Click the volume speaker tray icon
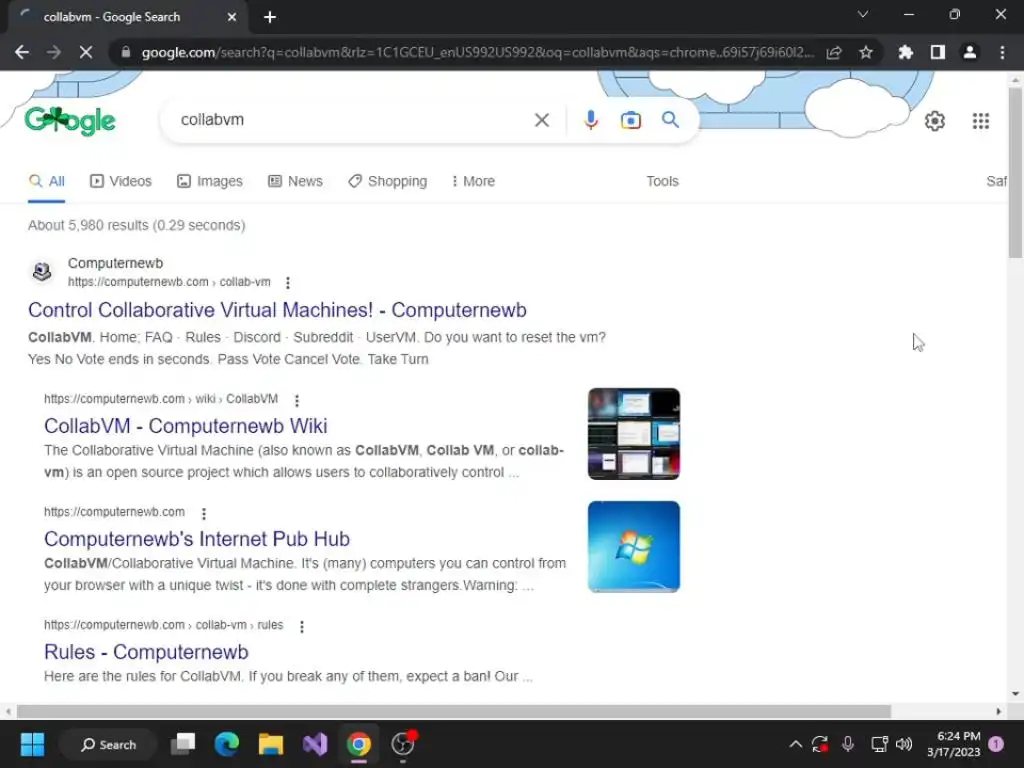Viewport: 1024px width, 768px height. click(904, 744)
